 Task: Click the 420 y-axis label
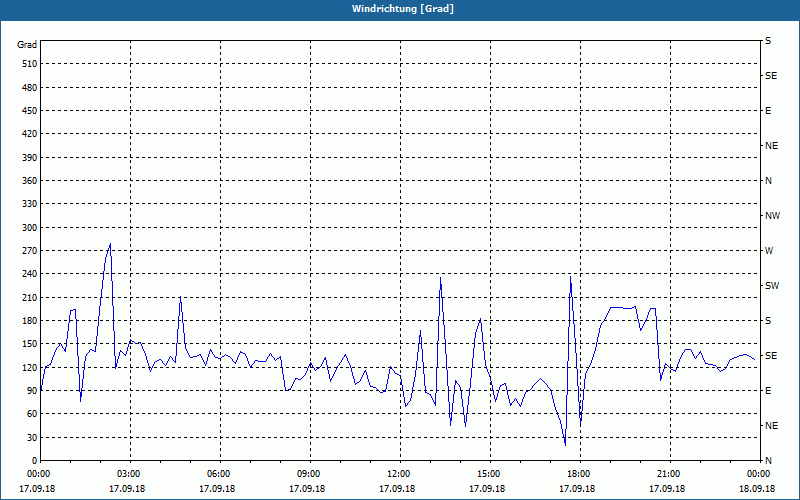coord(30,134)
